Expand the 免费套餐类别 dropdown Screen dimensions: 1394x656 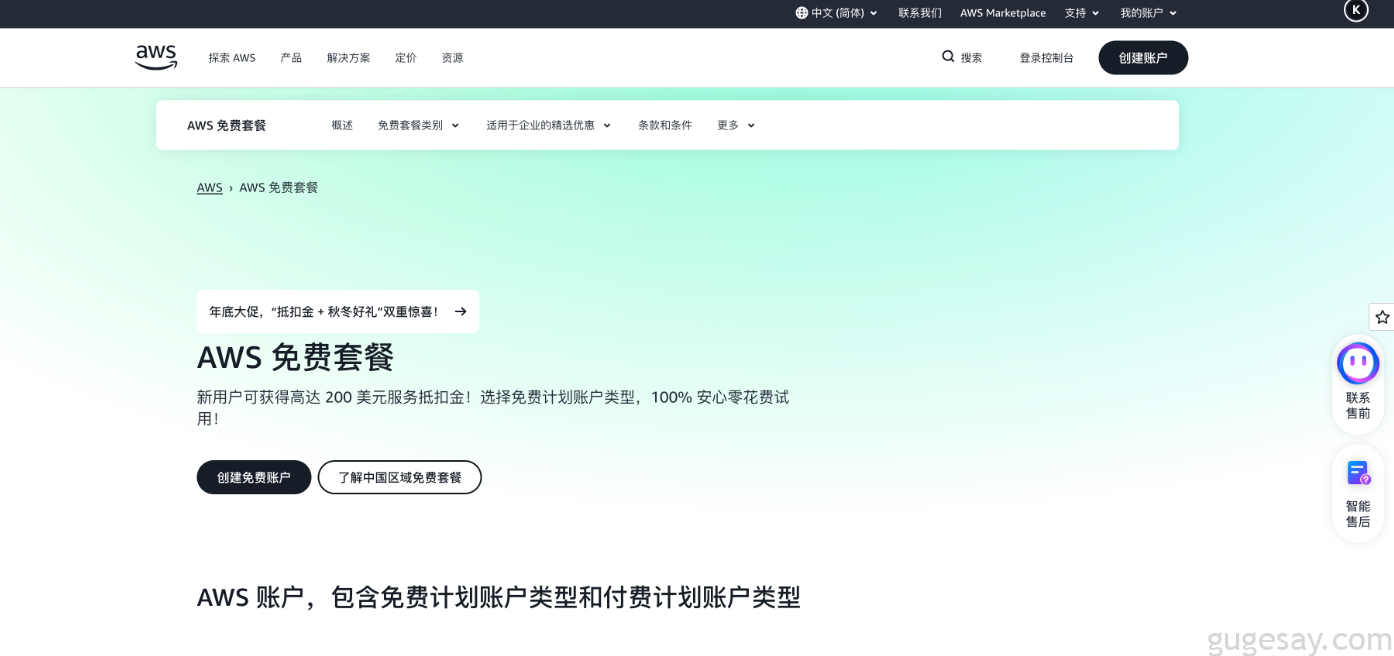point(418,125)
